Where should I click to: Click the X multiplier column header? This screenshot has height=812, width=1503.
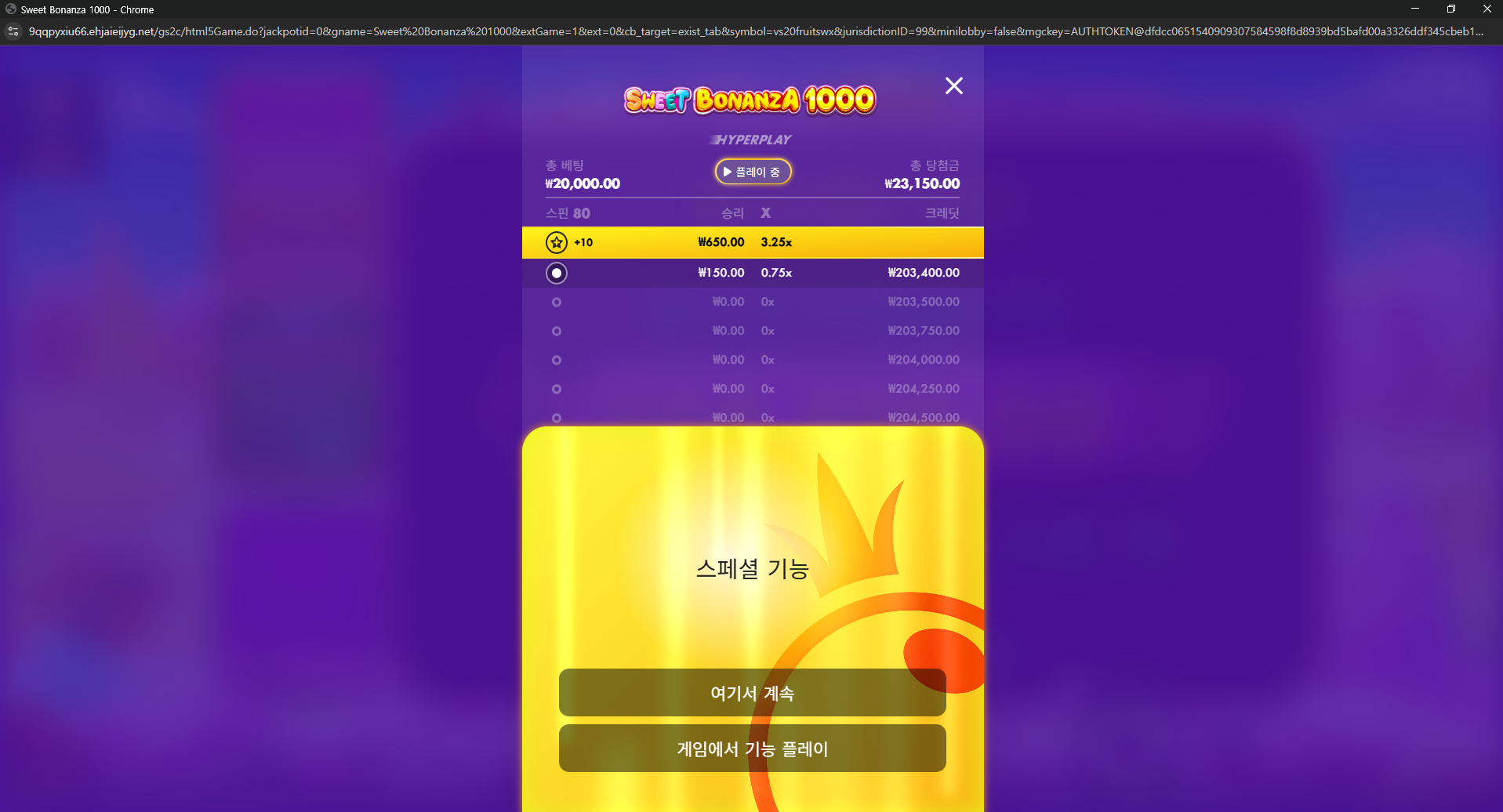point(766,213)
